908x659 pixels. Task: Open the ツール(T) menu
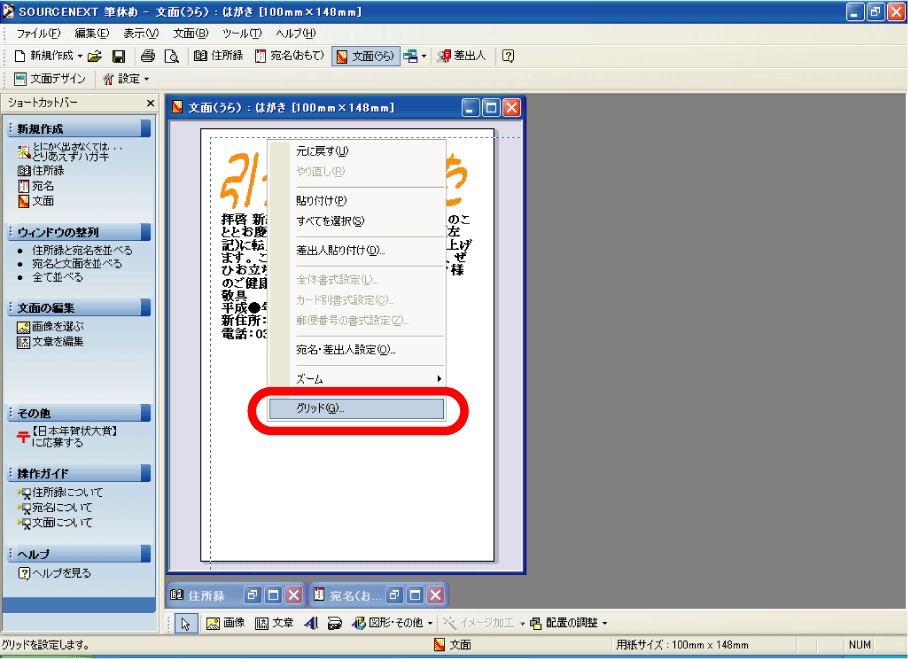(242, 34)
